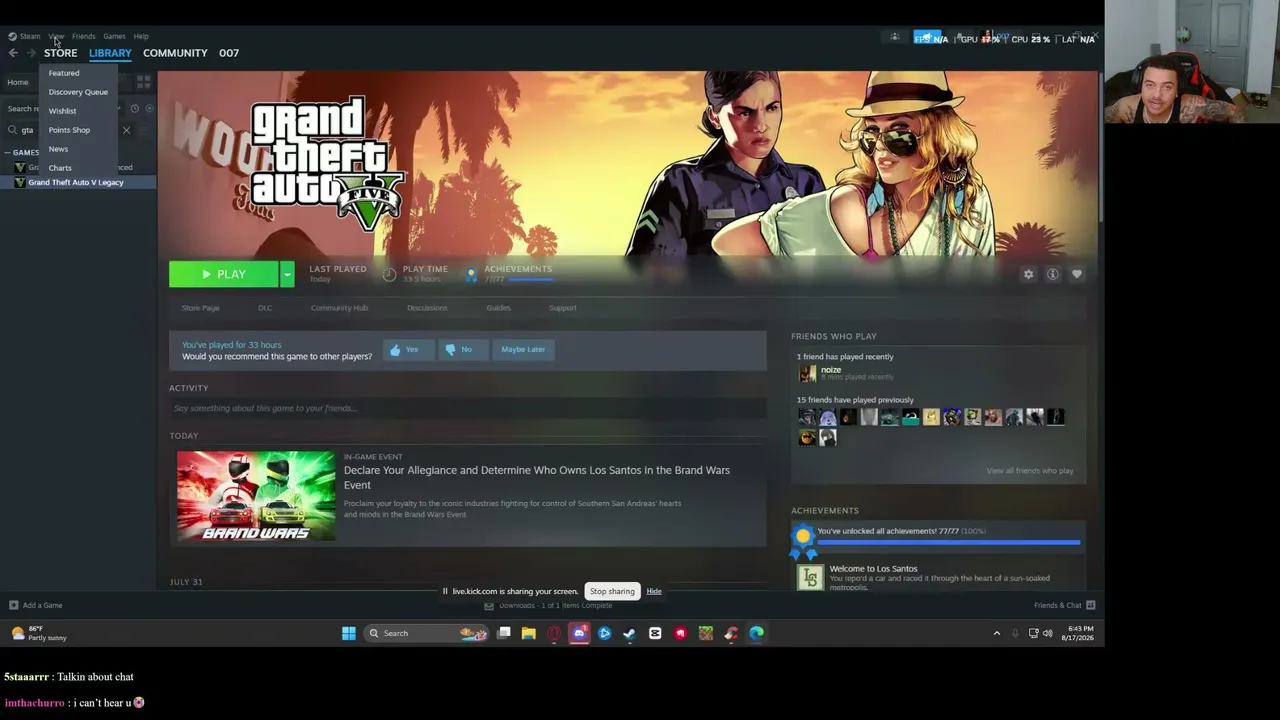Click Maybe Later on recommendation prompt
Image resolution: width=1280 pixels, height=720 pixels.
coord(523,350)
